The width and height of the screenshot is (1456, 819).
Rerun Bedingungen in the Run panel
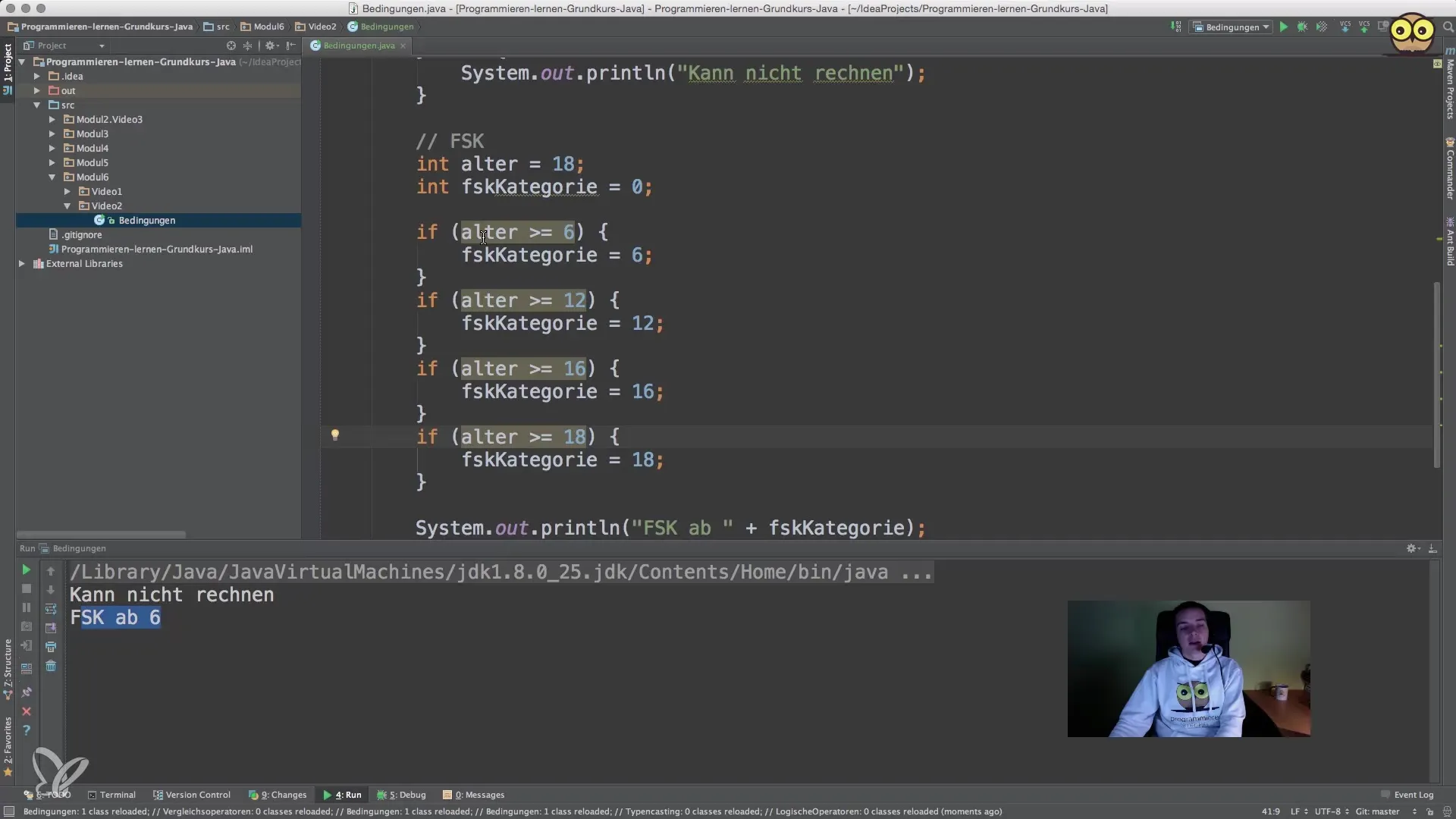26,570
